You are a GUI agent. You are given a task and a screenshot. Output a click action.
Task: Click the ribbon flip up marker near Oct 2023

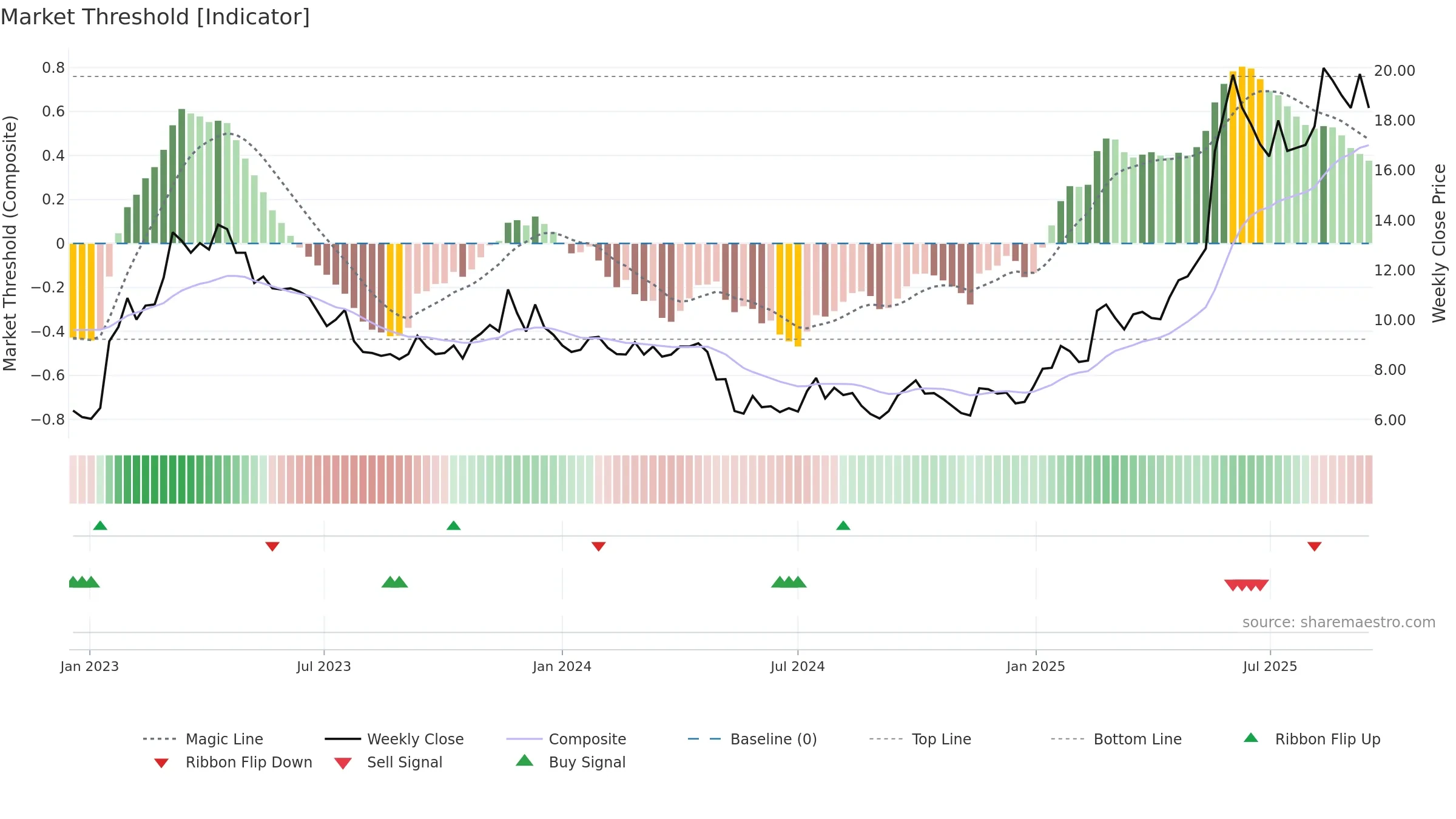point(454,525)
